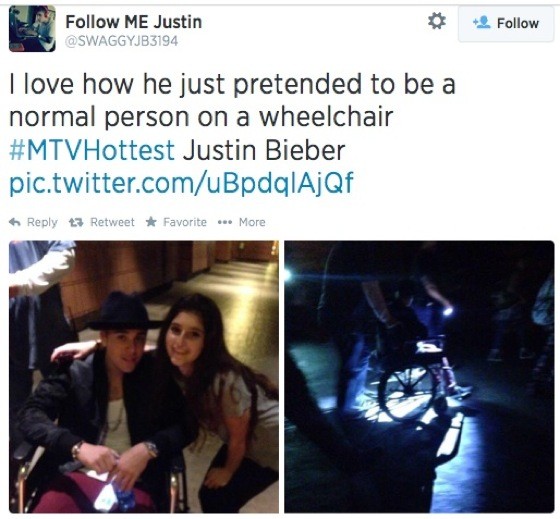This screenshot has width=560, height=519.
Task: Click the Favorite star icon
Action: click(151, 222)
